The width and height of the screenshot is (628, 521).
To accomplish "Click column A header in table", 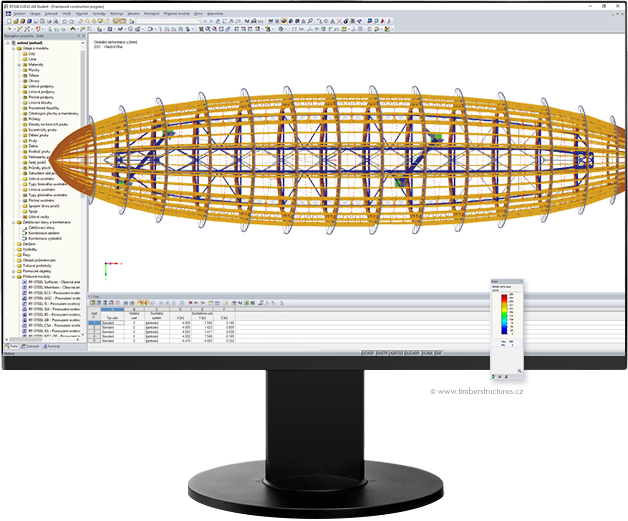I will coord(112,309).
